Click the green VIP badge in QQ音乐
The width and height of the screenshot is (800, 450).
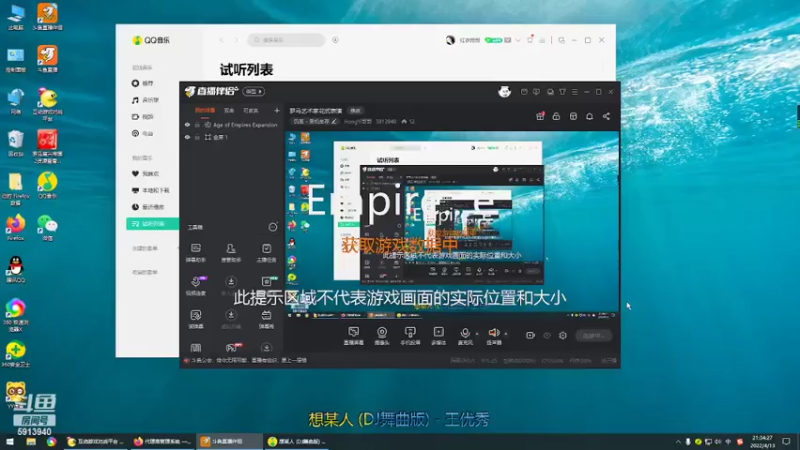[x=493, y=40]
